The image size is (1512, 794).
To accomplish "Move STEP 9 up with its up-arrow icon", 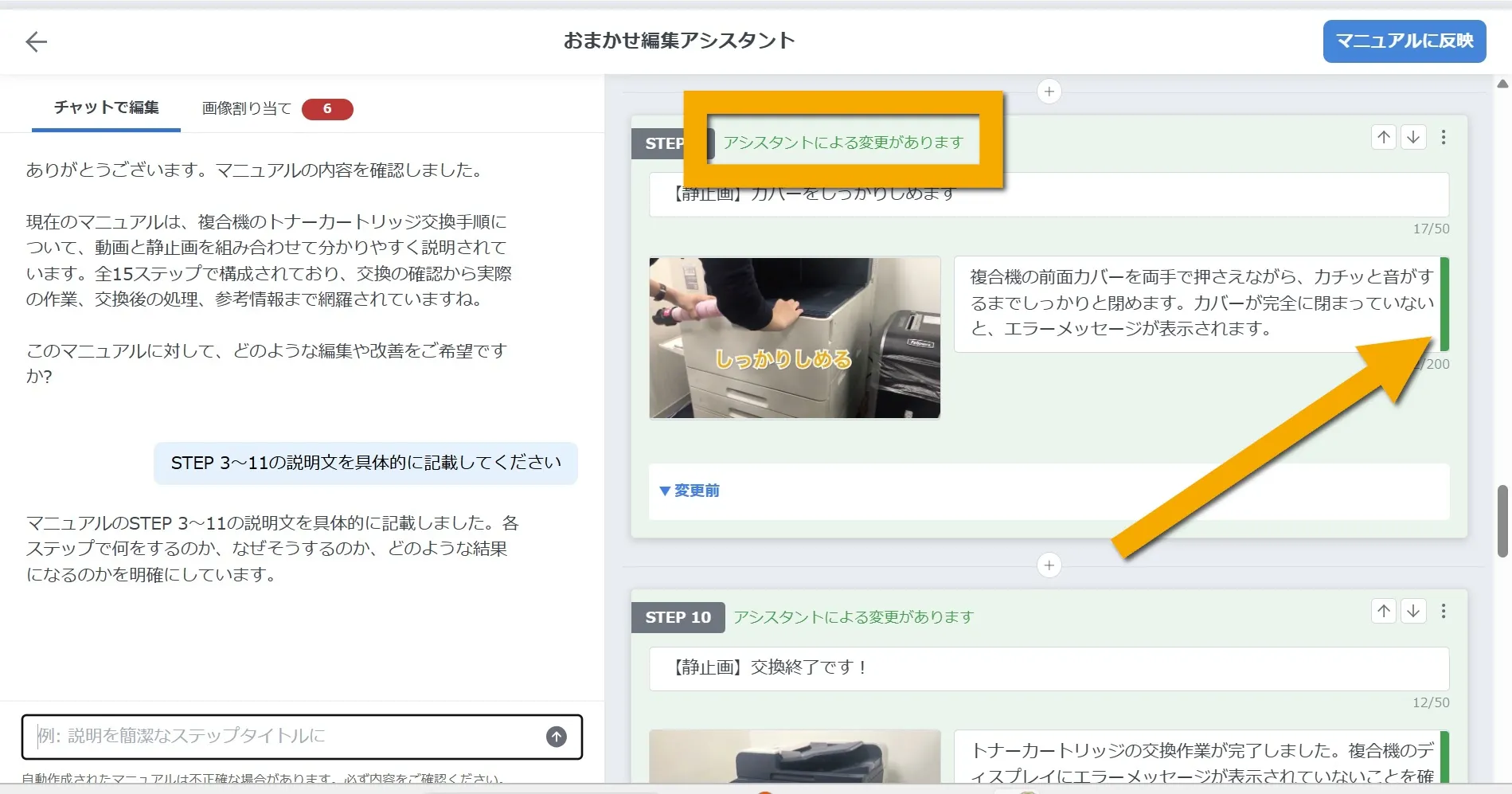I will click(1383, 137).
